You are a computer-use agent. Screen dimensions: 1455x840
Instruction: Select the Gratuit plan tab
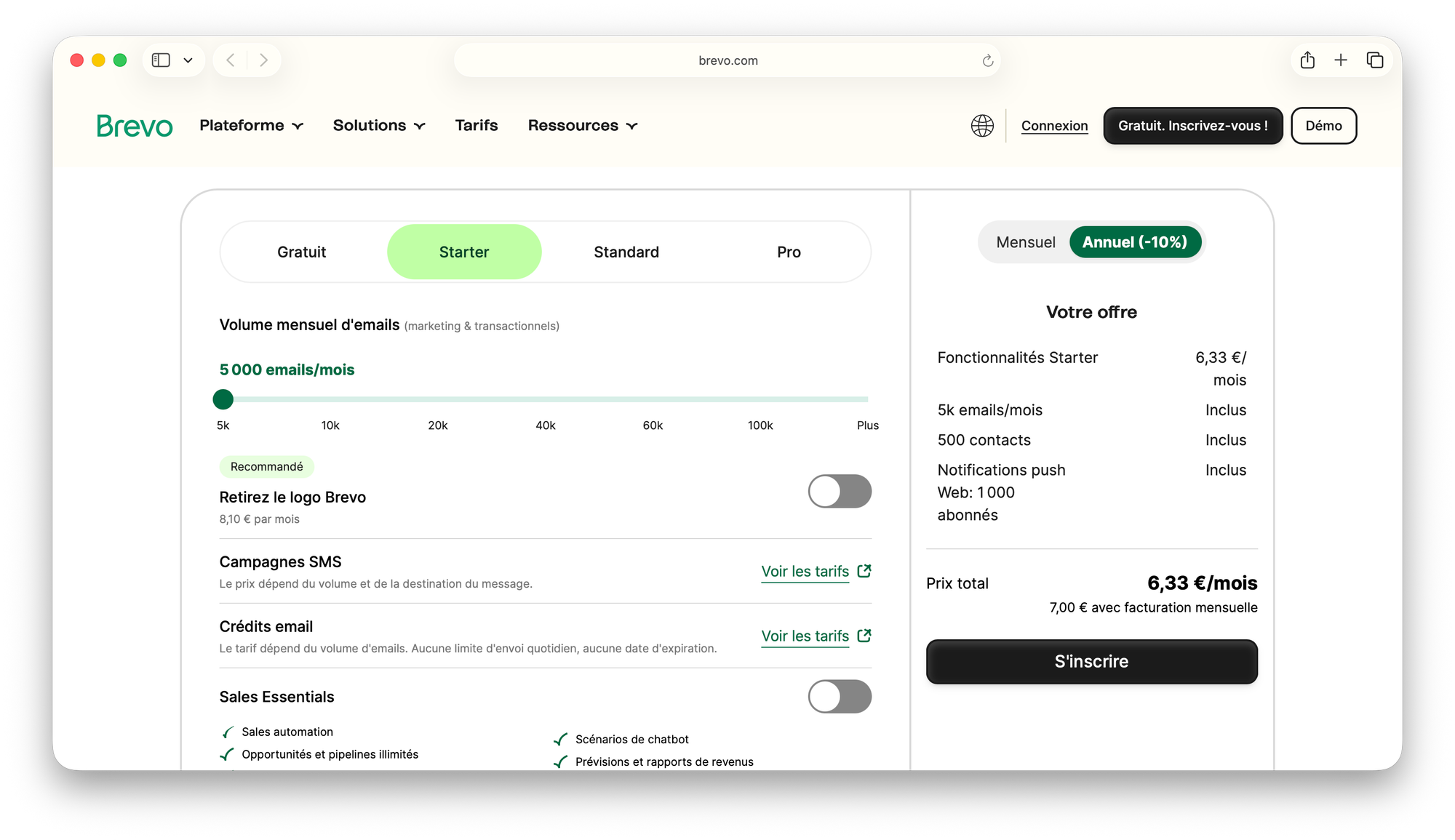pyautogui.click(x=302, y=252)
